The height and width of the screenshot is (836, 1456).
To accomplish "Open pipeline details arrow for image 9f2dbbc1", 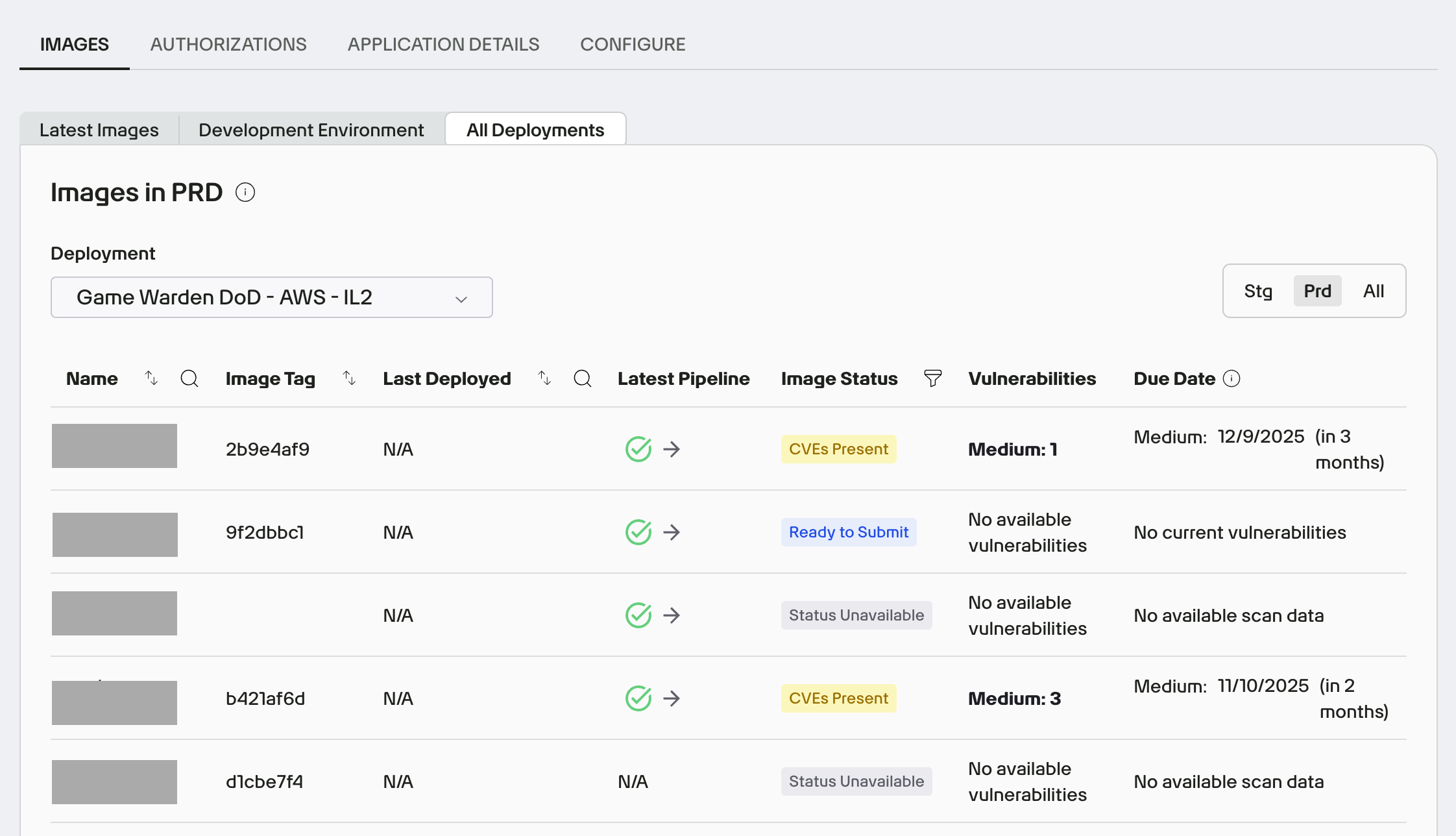I will coord(672,532).
